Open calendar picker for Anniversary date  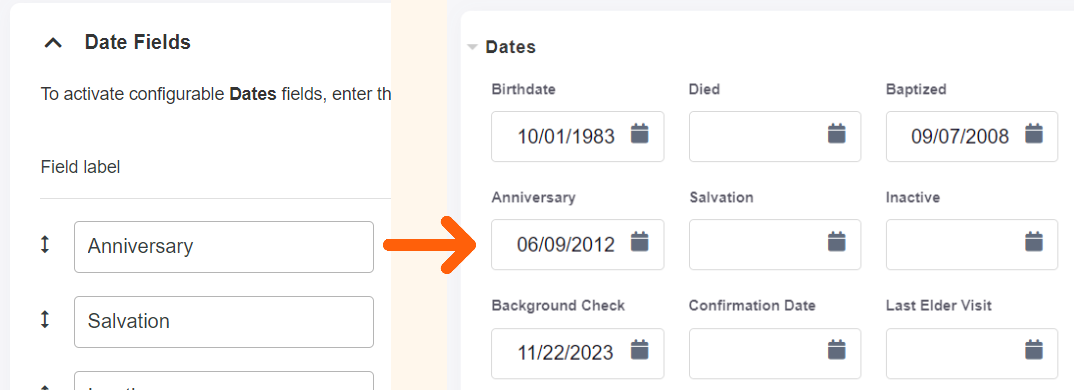tap(639, 241)
